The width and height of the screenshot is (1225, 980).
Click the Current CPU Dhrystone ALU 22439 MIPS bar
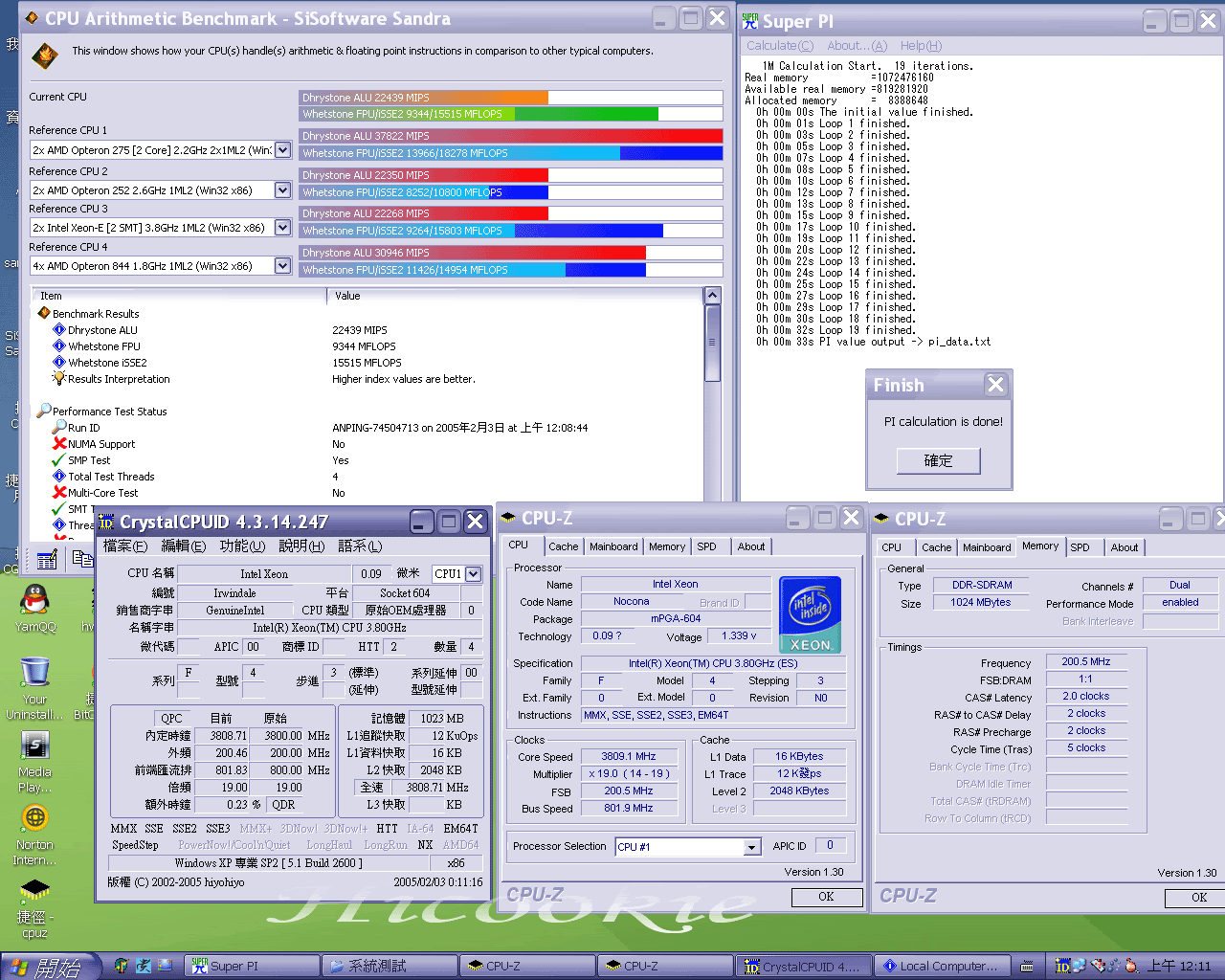(x=511, y=98)
